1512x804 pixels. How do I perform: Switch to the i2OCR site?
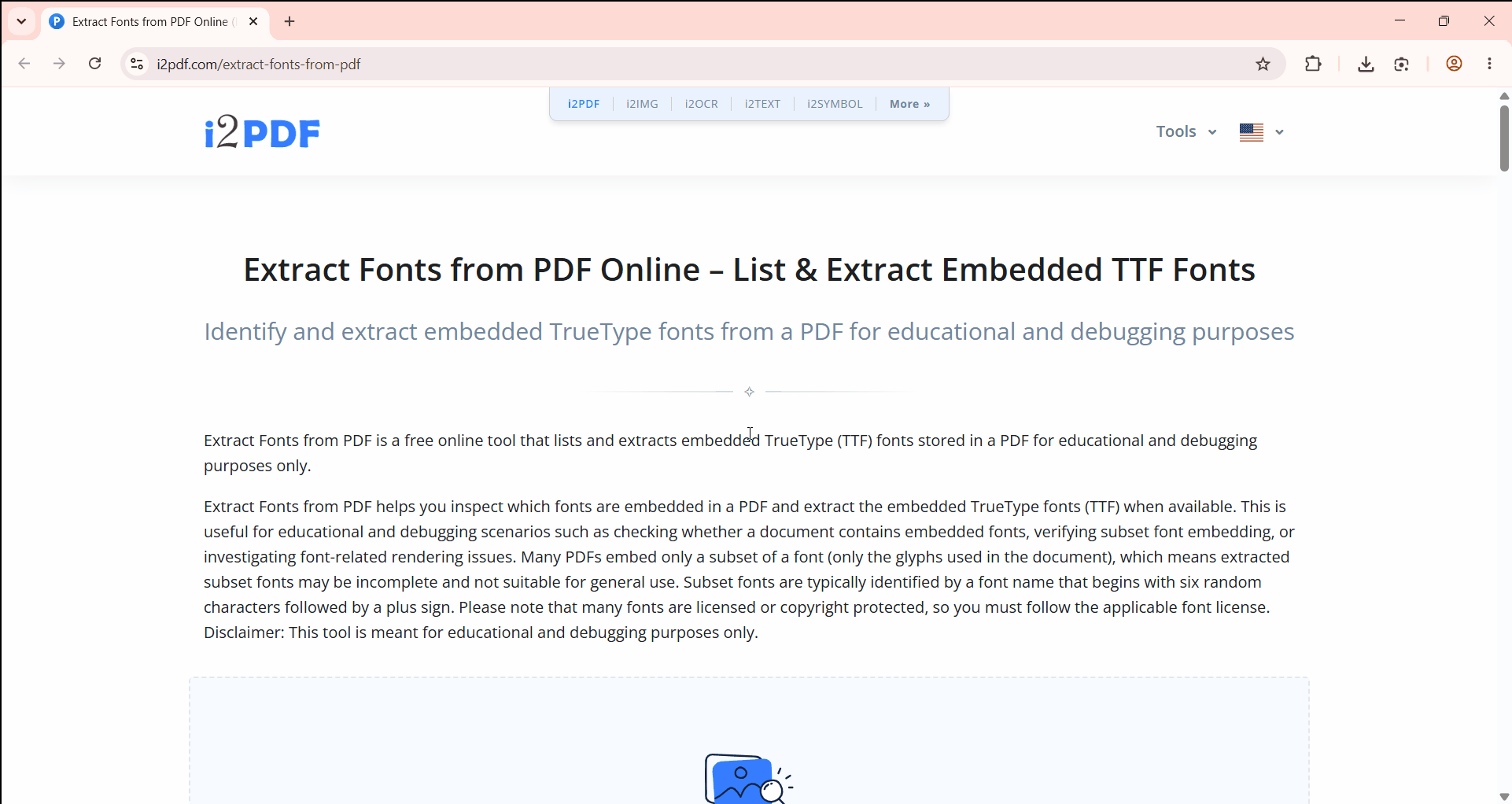coord(701,104)
